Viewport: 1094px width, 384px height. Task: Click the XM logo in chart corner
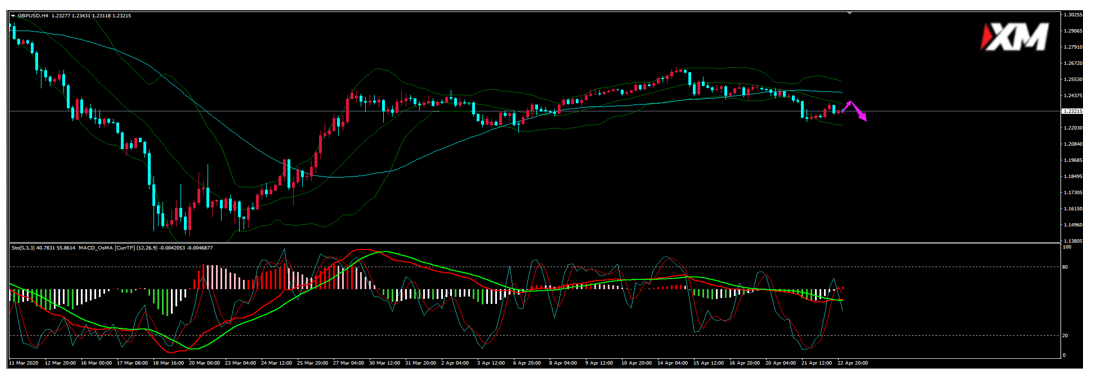click(x=1015, y=37)
